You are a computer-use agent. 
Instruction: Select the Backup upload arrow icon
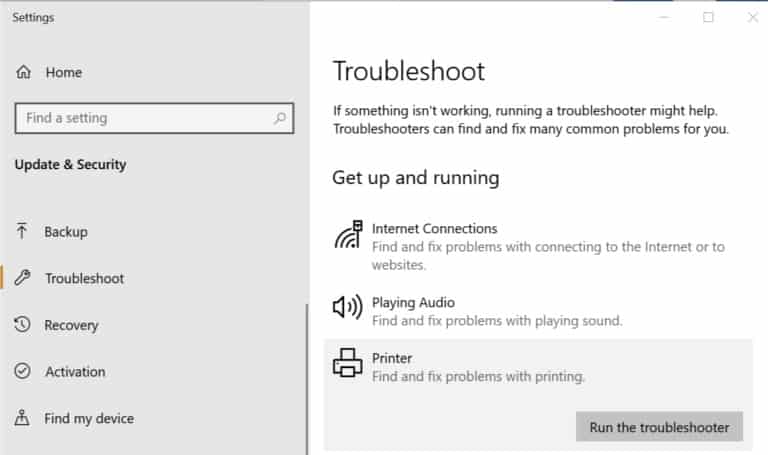click(x=22, y=231)
